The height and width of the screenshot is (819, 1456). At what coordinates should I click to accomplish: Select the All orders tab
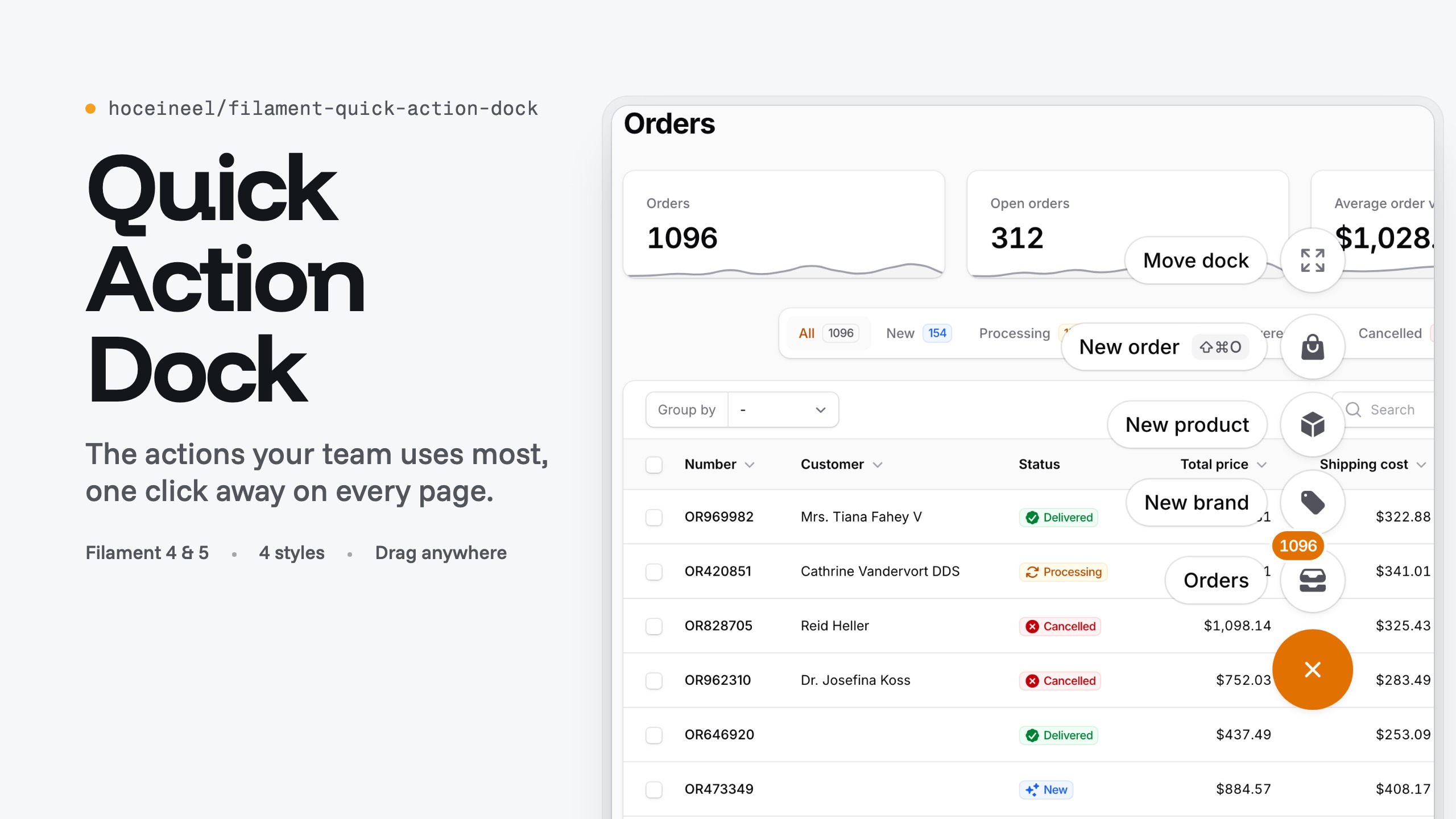(828, 333)
